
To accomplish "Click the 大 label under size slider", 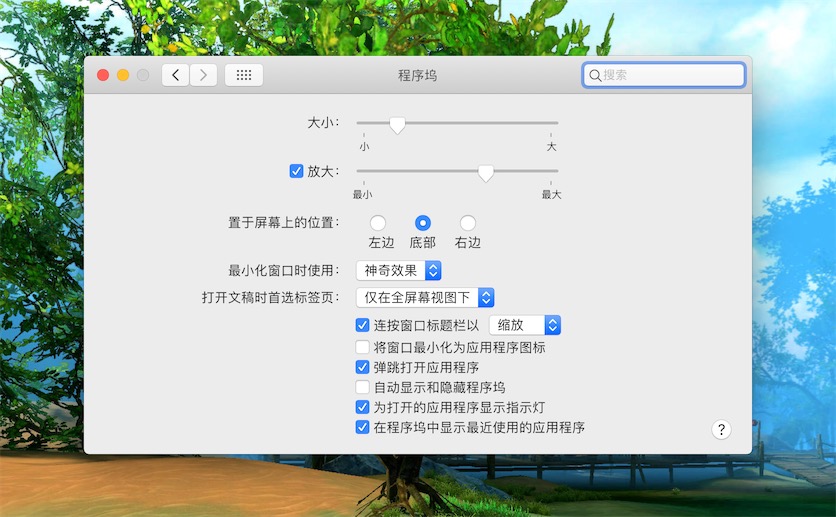I will point(551,147).
